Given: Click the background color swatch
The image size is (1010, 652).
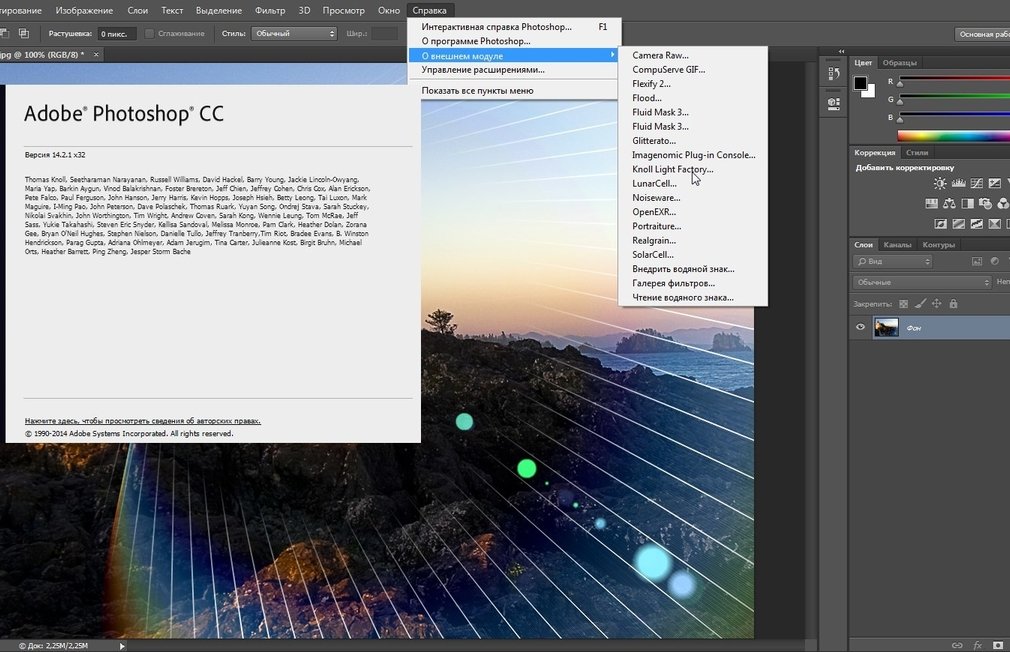Looking at the screenshot, I should point(871,93).
